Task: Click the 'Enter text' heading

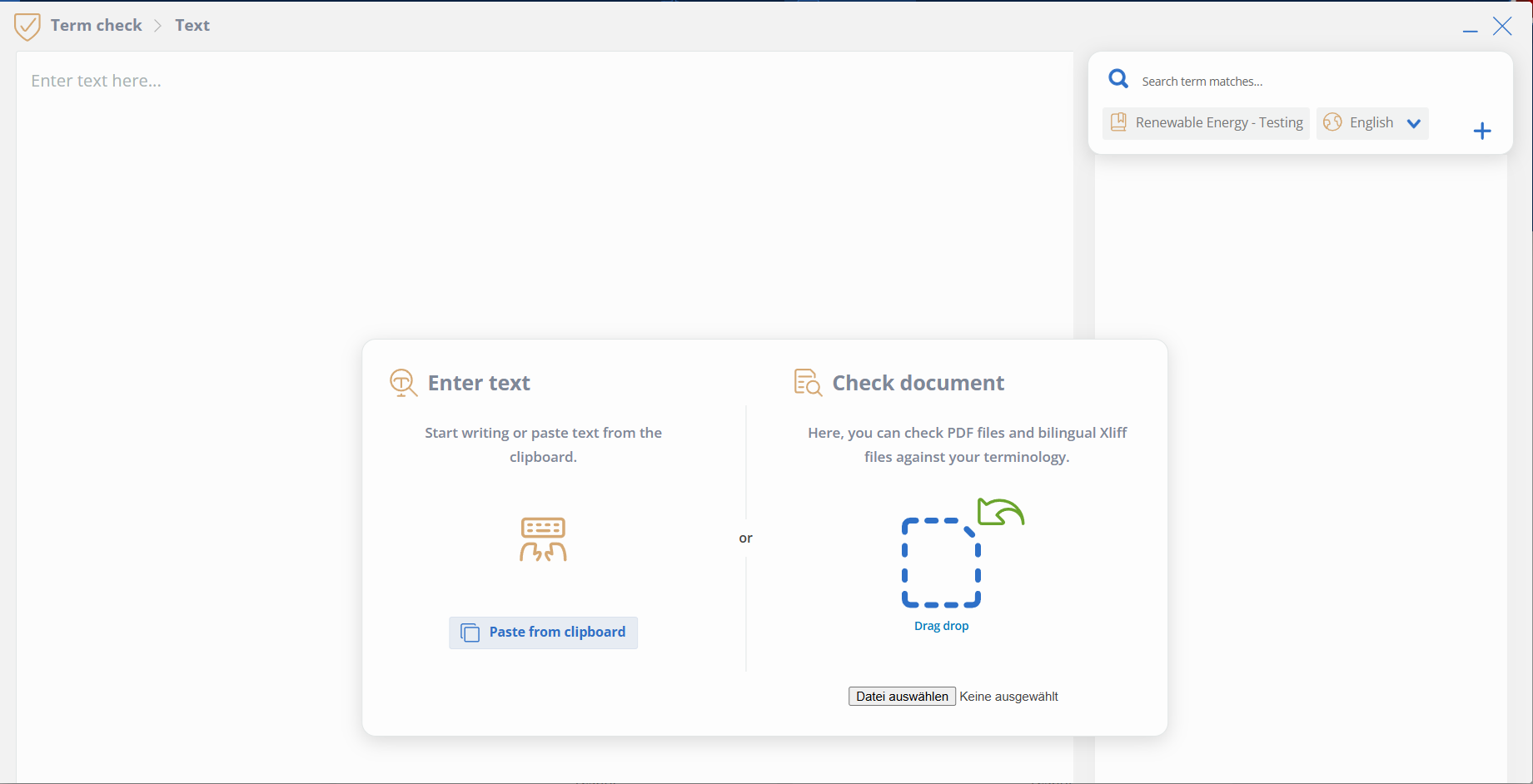Action: (x=479, y=383)
